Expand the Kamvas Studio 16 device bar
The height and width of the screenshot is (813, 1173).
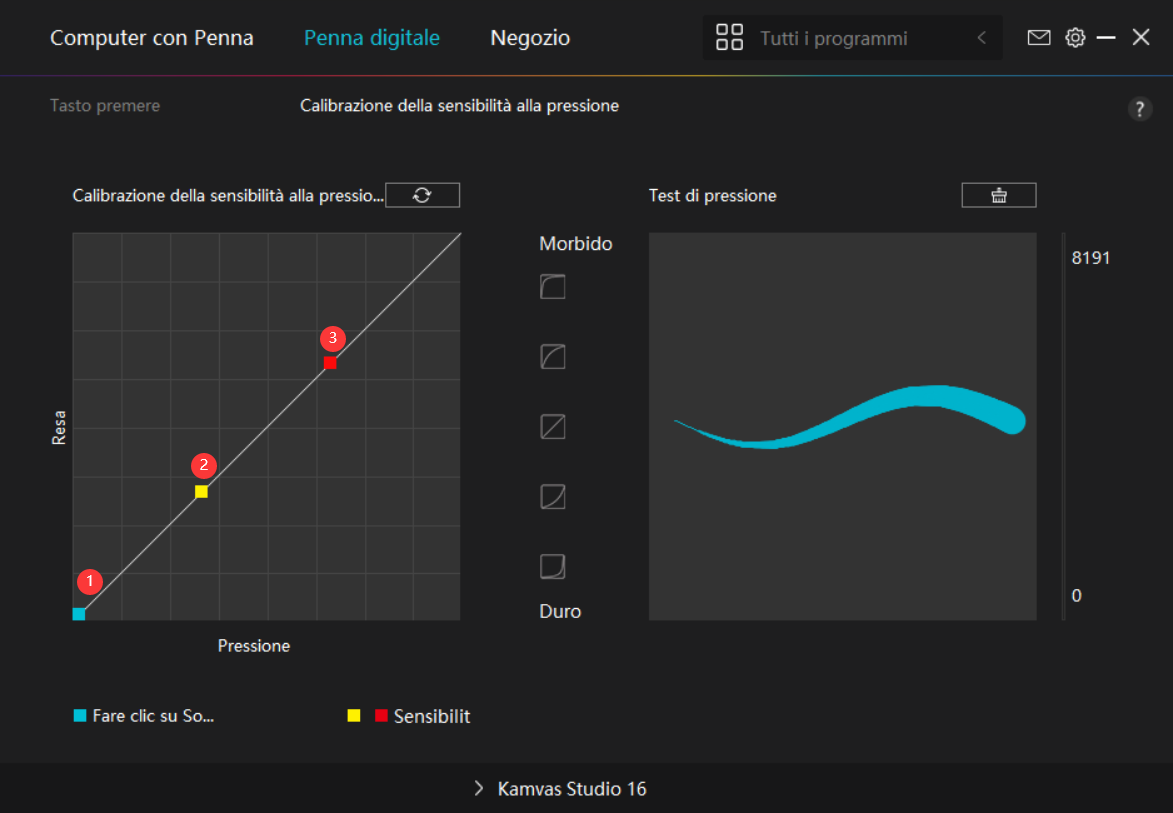(560, 789)
